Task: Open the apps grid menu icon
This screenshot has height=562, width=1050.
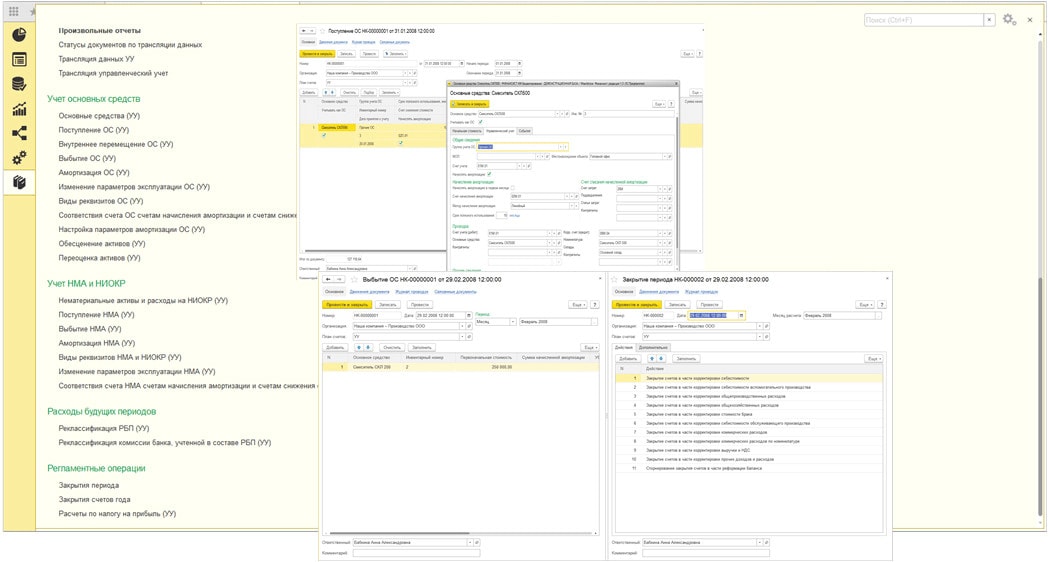Action: click(14, 11)
